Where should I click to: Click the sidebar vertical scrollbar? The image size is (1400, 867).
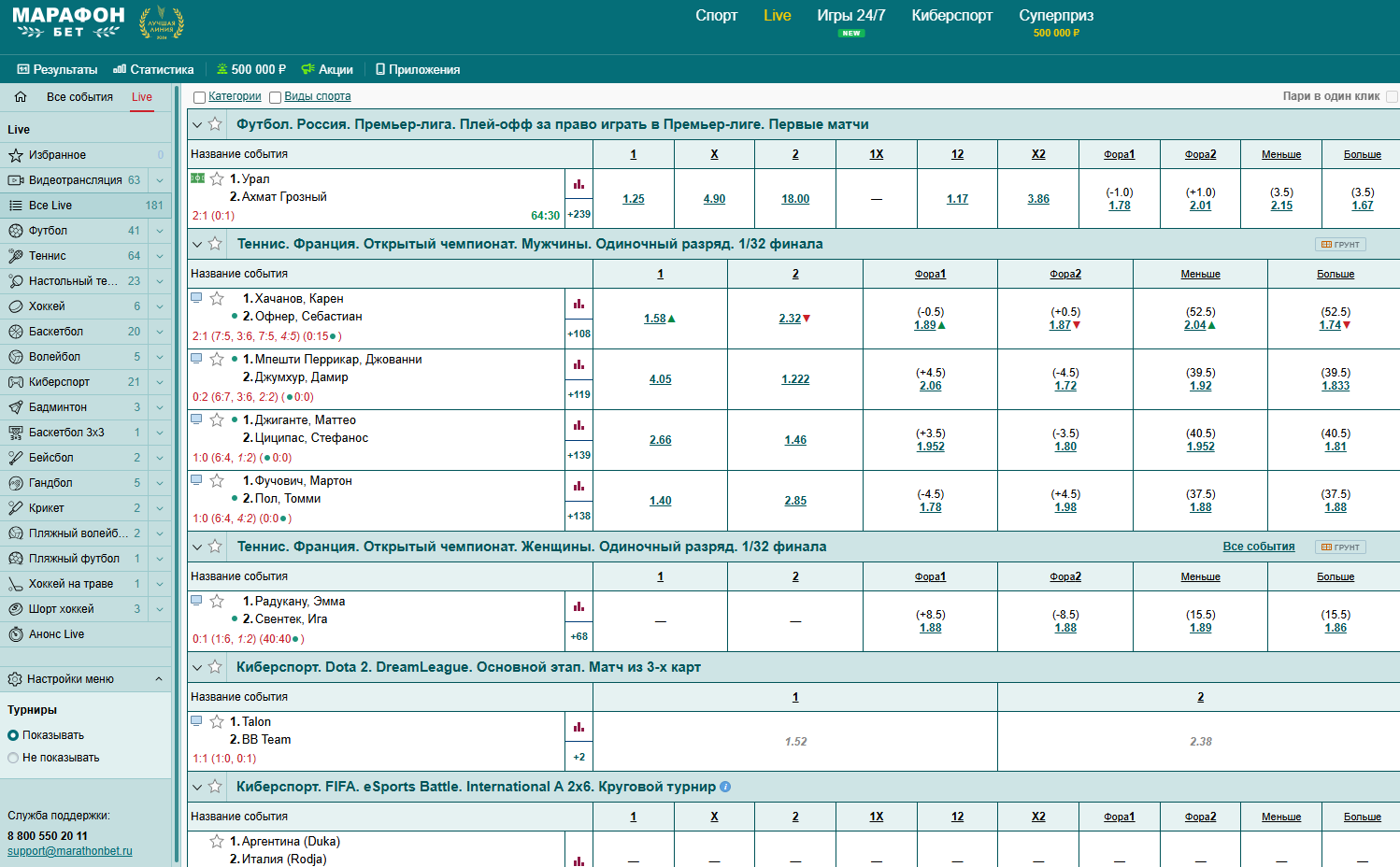[176, 467]
